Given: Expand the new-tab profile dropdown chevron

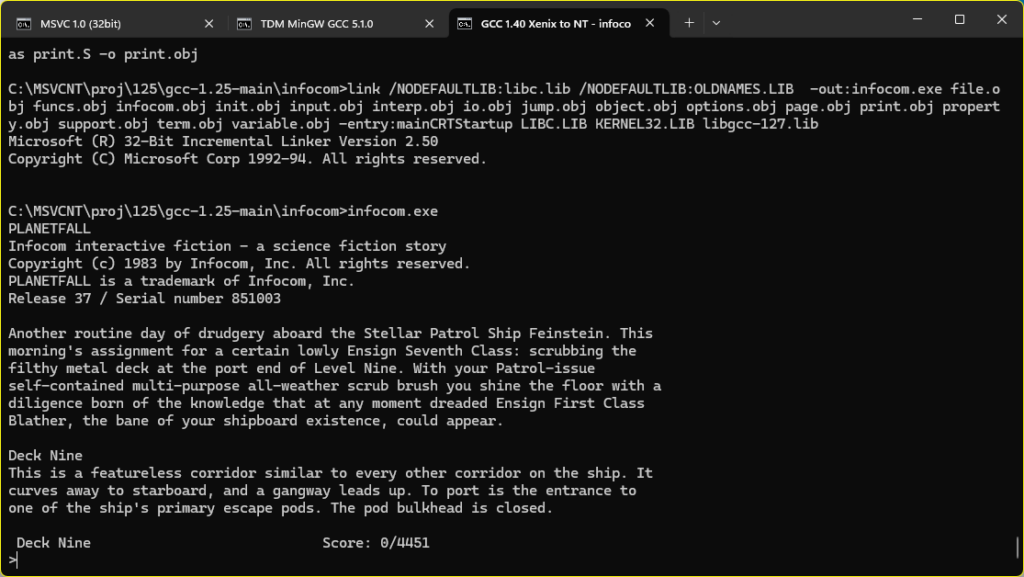Looking at the screenshot, I should click(716, 23).
